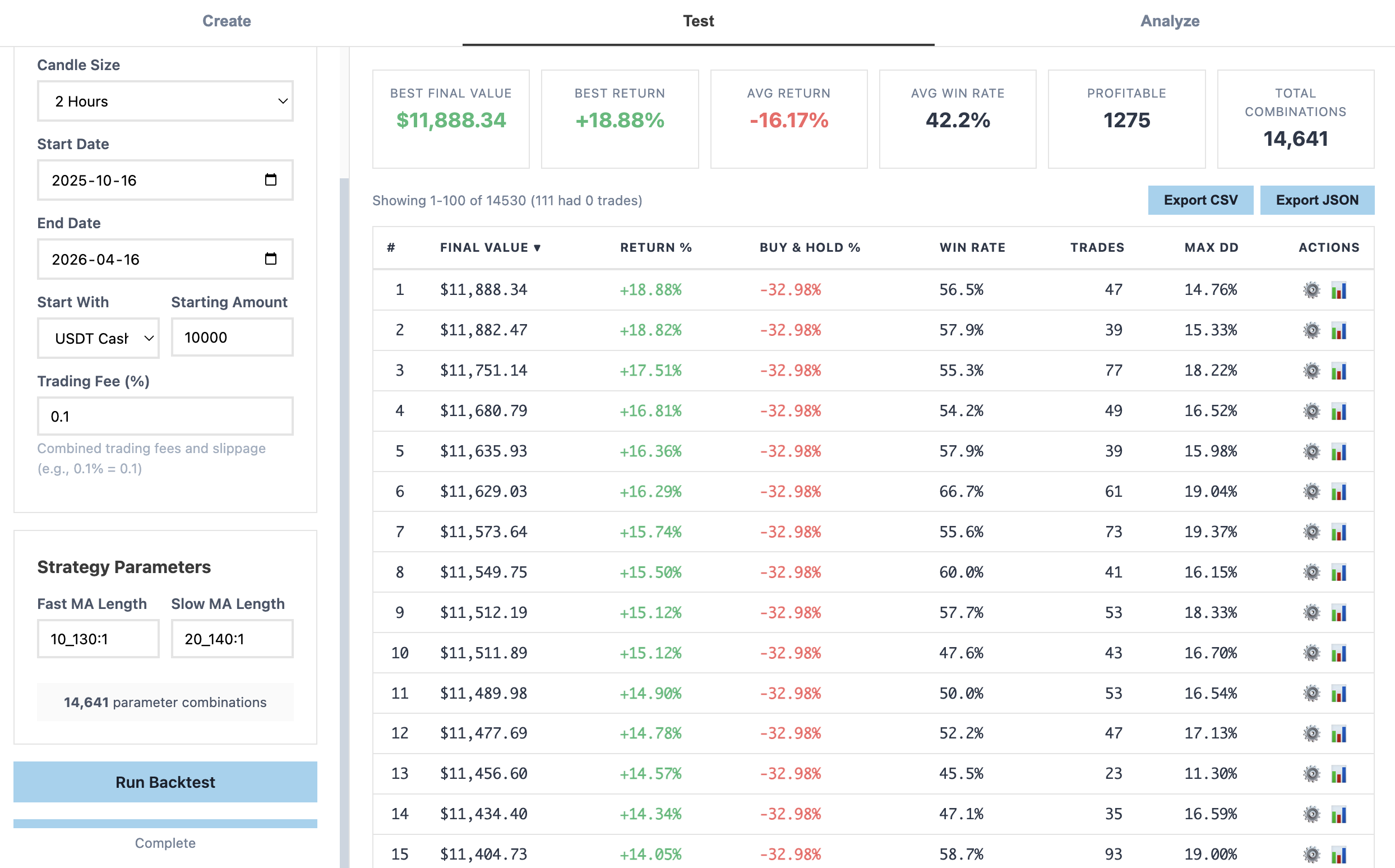Switch to the Create tab
Screen dimensions: 1395x868
click(x=226, y=21)
